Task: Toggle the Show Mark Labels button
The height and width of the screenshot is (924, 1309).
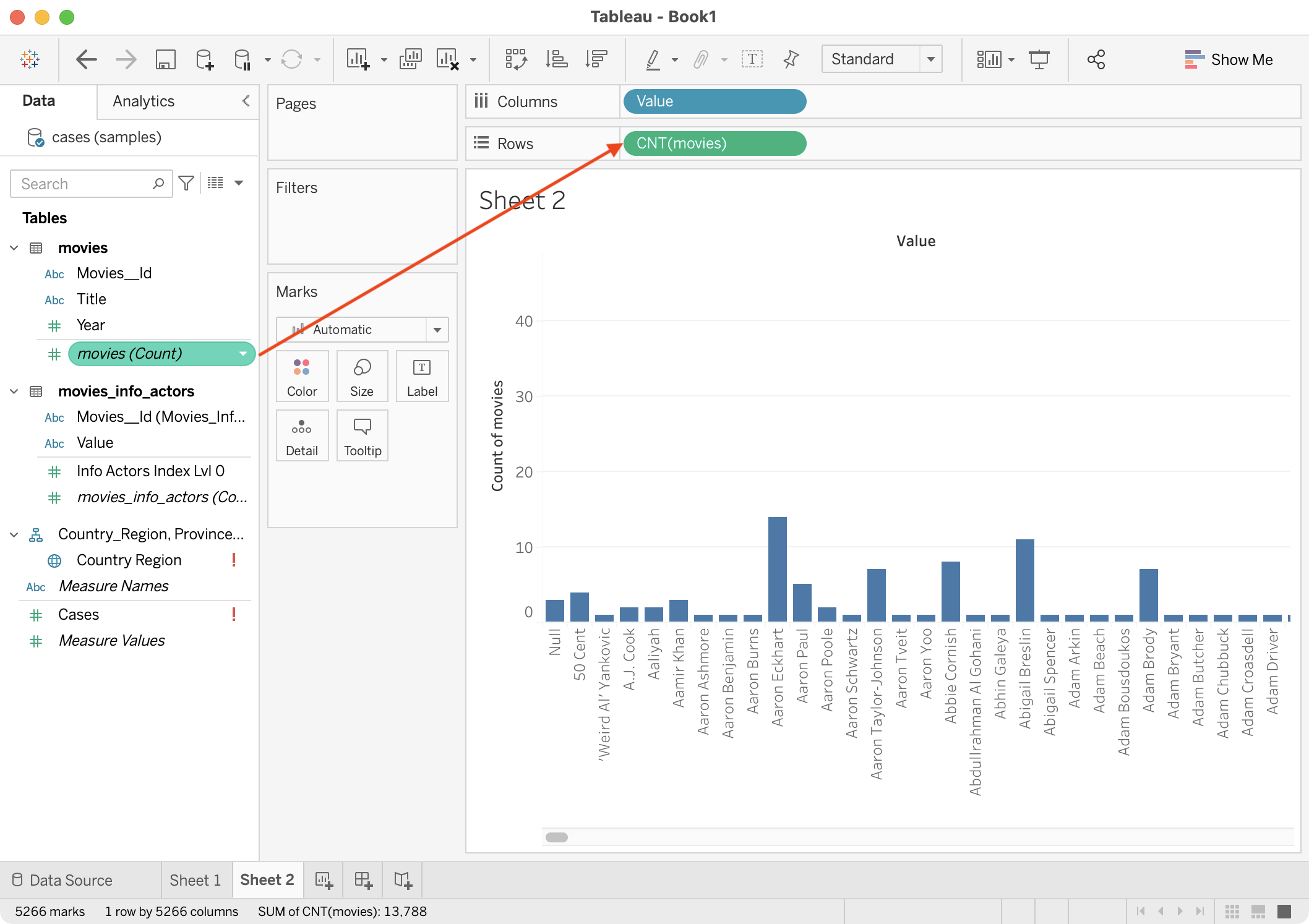Action: [752, 59]
